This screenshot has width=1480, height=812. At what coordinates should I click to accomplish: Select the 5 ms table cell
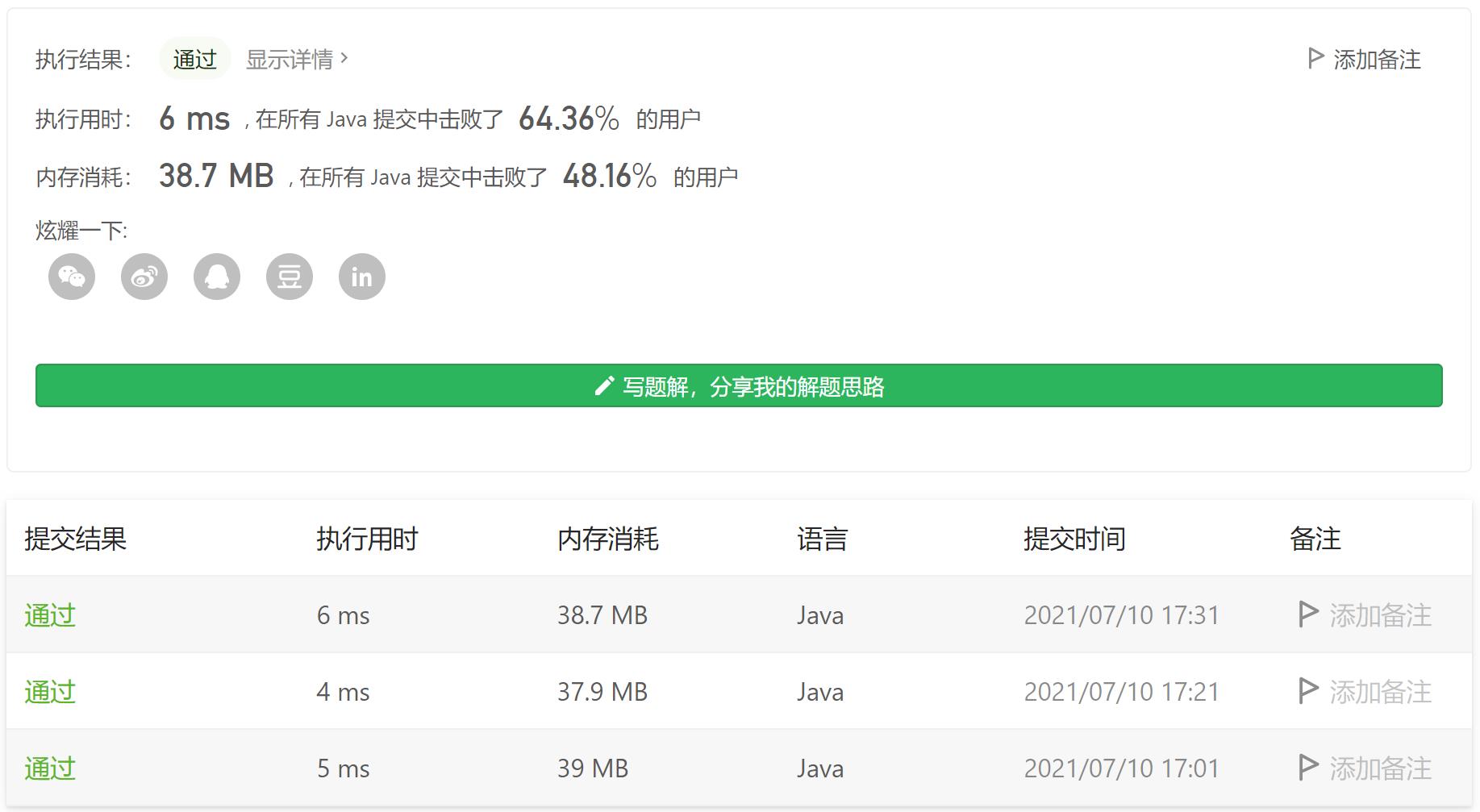(343, 768)
